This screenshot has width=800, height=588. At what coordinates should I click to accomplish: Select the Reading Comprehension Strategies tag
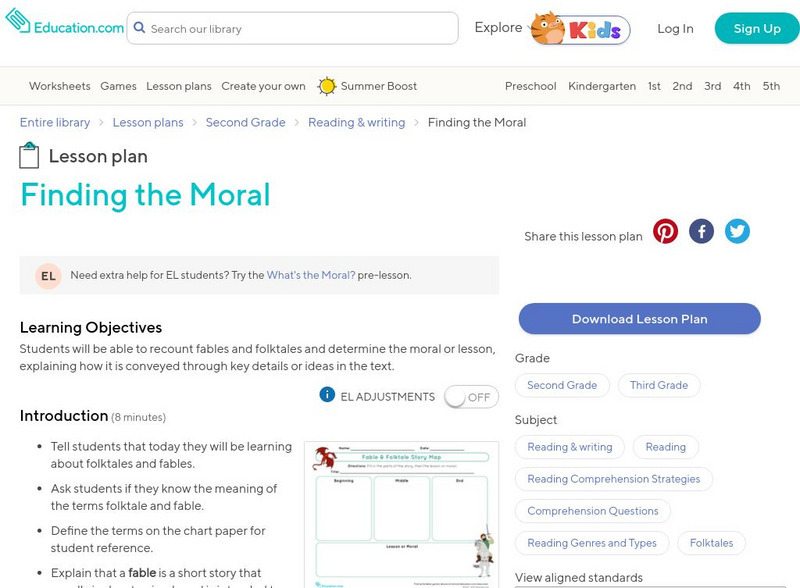(613, 479)
